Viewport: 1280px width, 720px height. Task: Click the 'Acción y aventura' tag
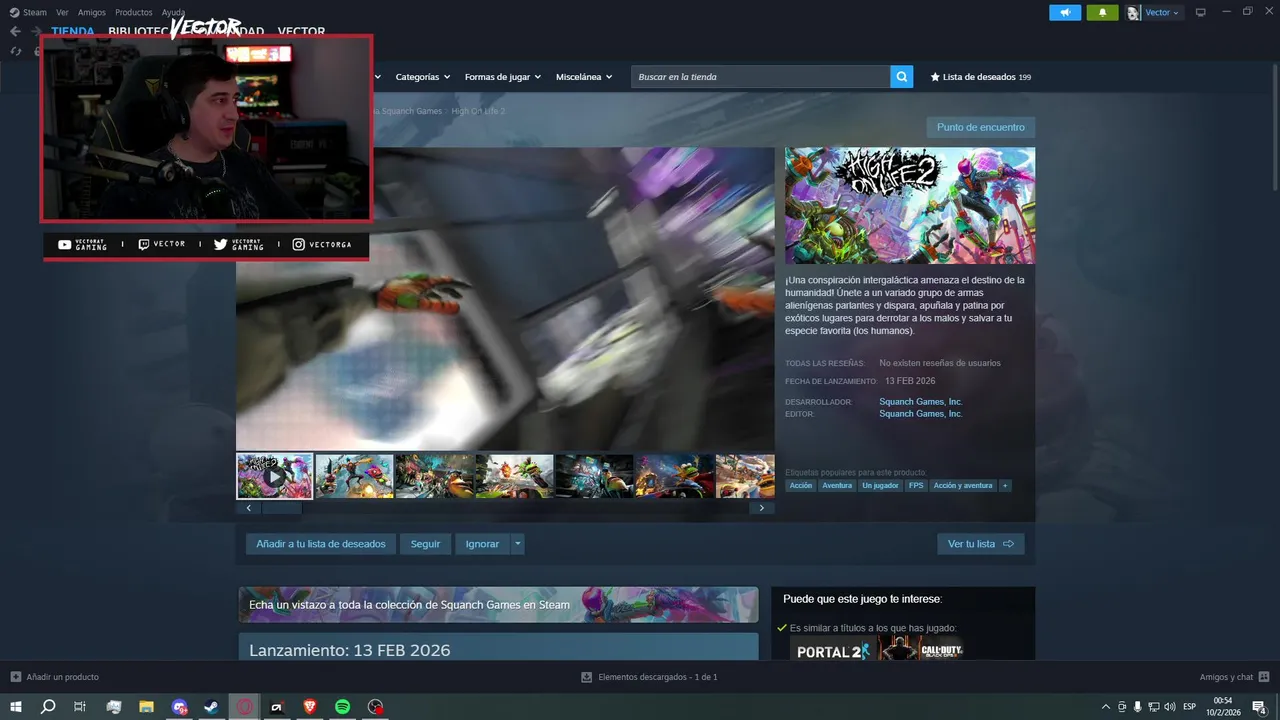coord(963,486)
